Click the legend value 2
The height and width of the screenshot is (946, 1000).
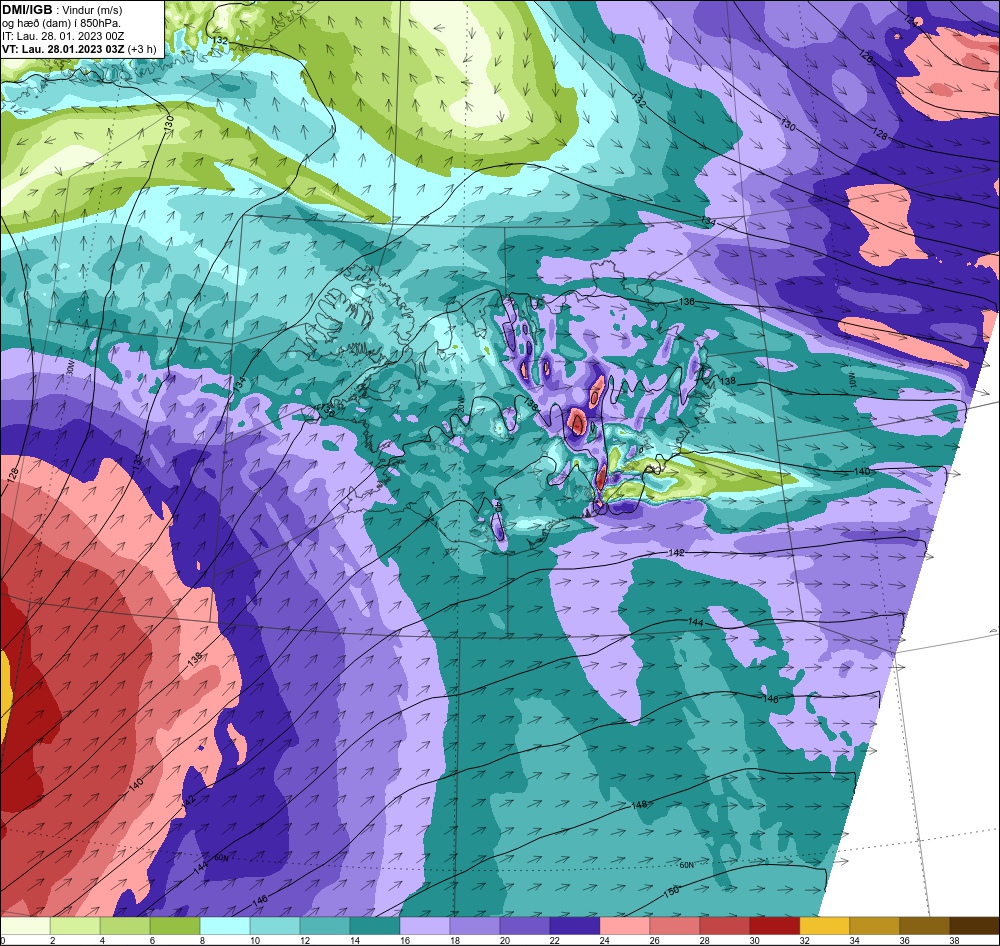pyautogui.click(x=53, y=940)
